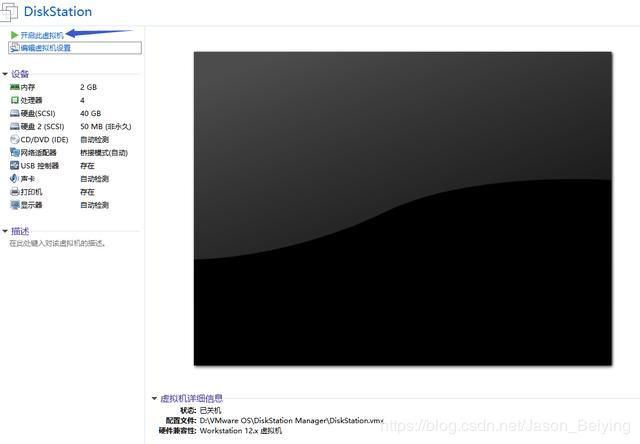Select the 硬盘 2 (SCSI) disk icon

14,127
